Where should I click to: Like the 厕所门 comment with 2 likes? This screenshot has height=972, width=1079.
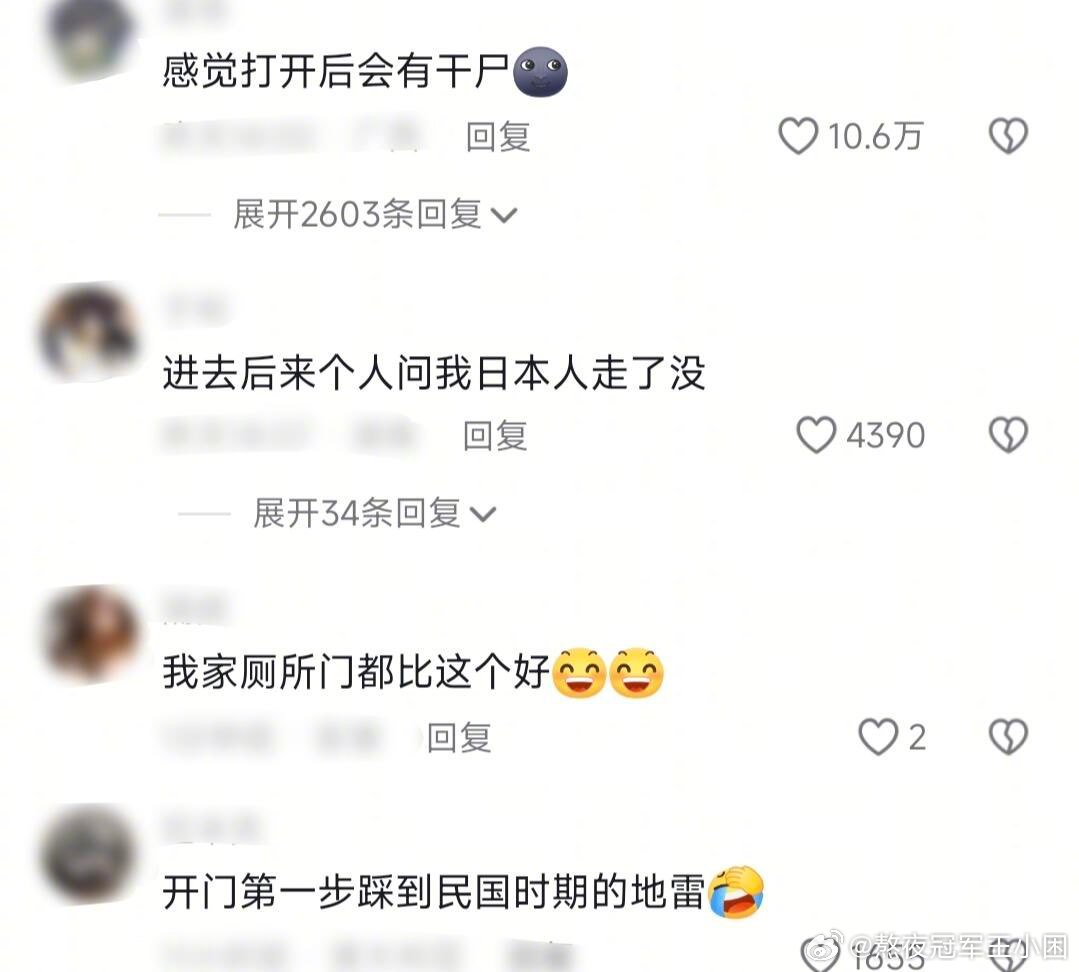[878, 737]
